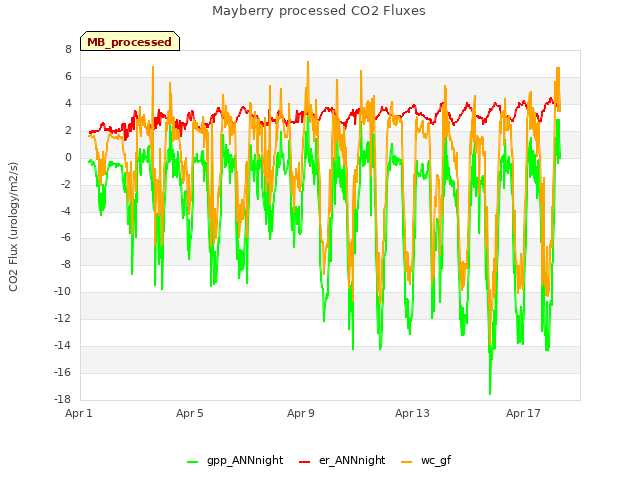Click the Apr 5 x-axis label
Viewport: 640px width, 480px height.
click(189, 413)
